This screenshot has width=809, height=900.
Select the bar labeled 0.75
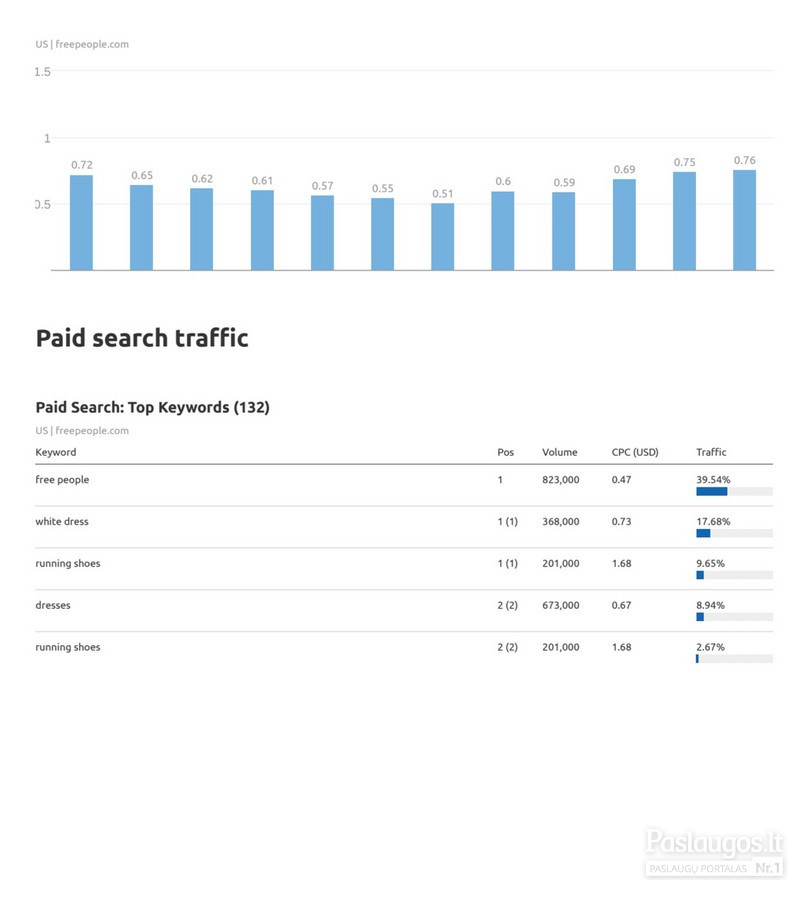click(684, 221)
